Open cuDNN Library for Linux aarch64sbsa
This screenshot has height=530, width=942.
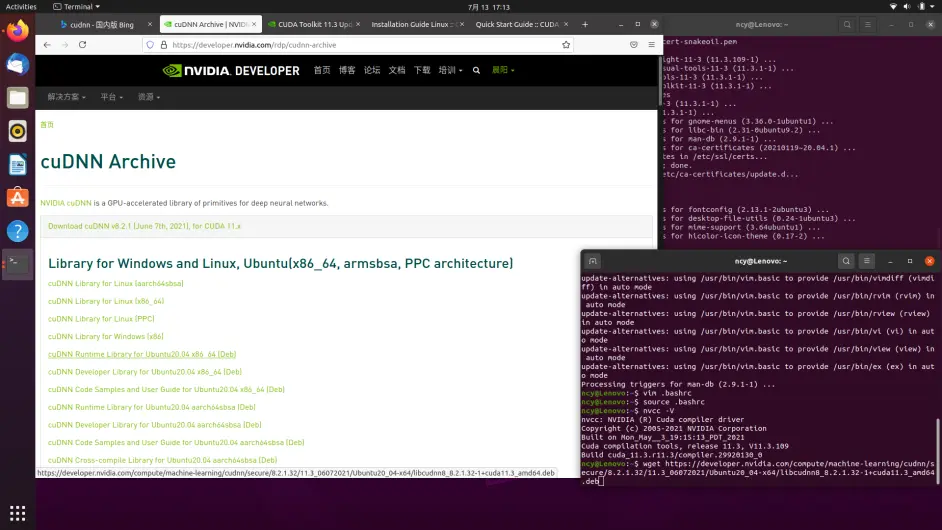pos(115,283)
